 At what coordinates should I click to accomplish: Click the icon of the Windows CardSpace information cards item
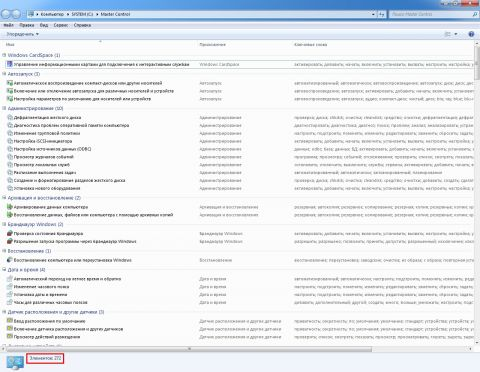tap(10, 64)
